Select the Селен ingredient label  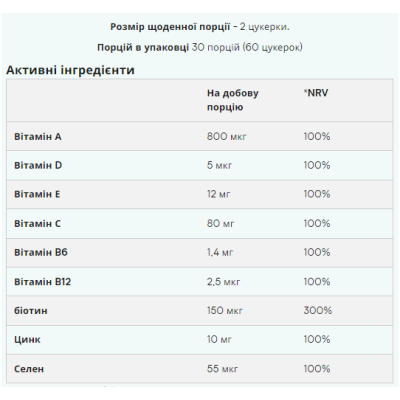coord(29,369)
